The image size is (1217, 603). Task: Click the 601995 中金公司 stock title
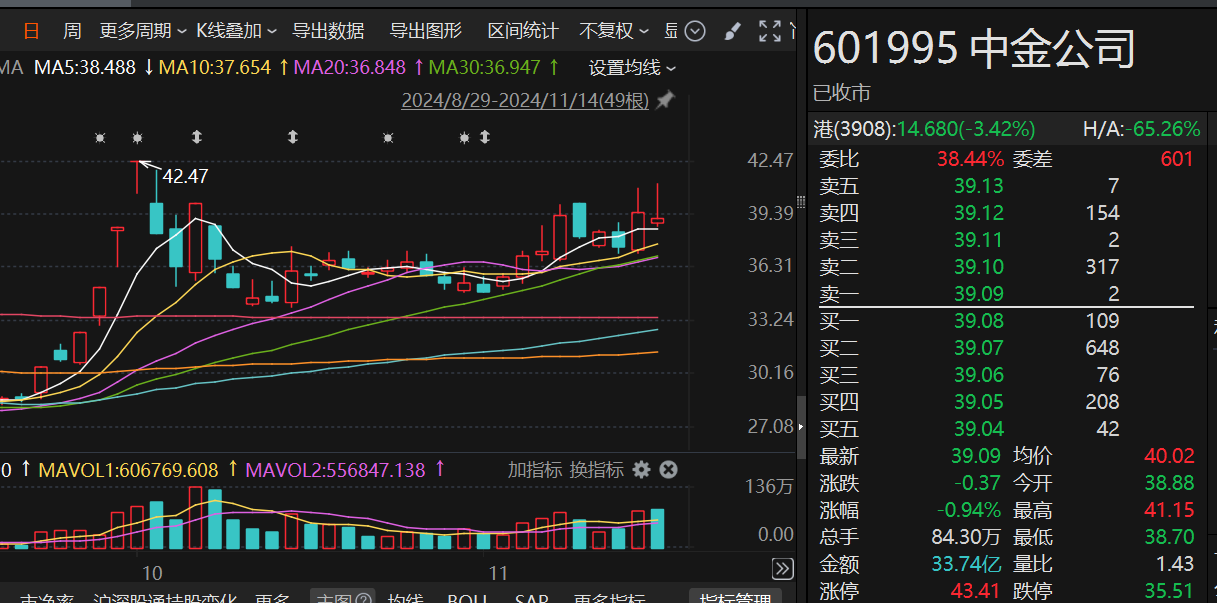tap(974, 48)
